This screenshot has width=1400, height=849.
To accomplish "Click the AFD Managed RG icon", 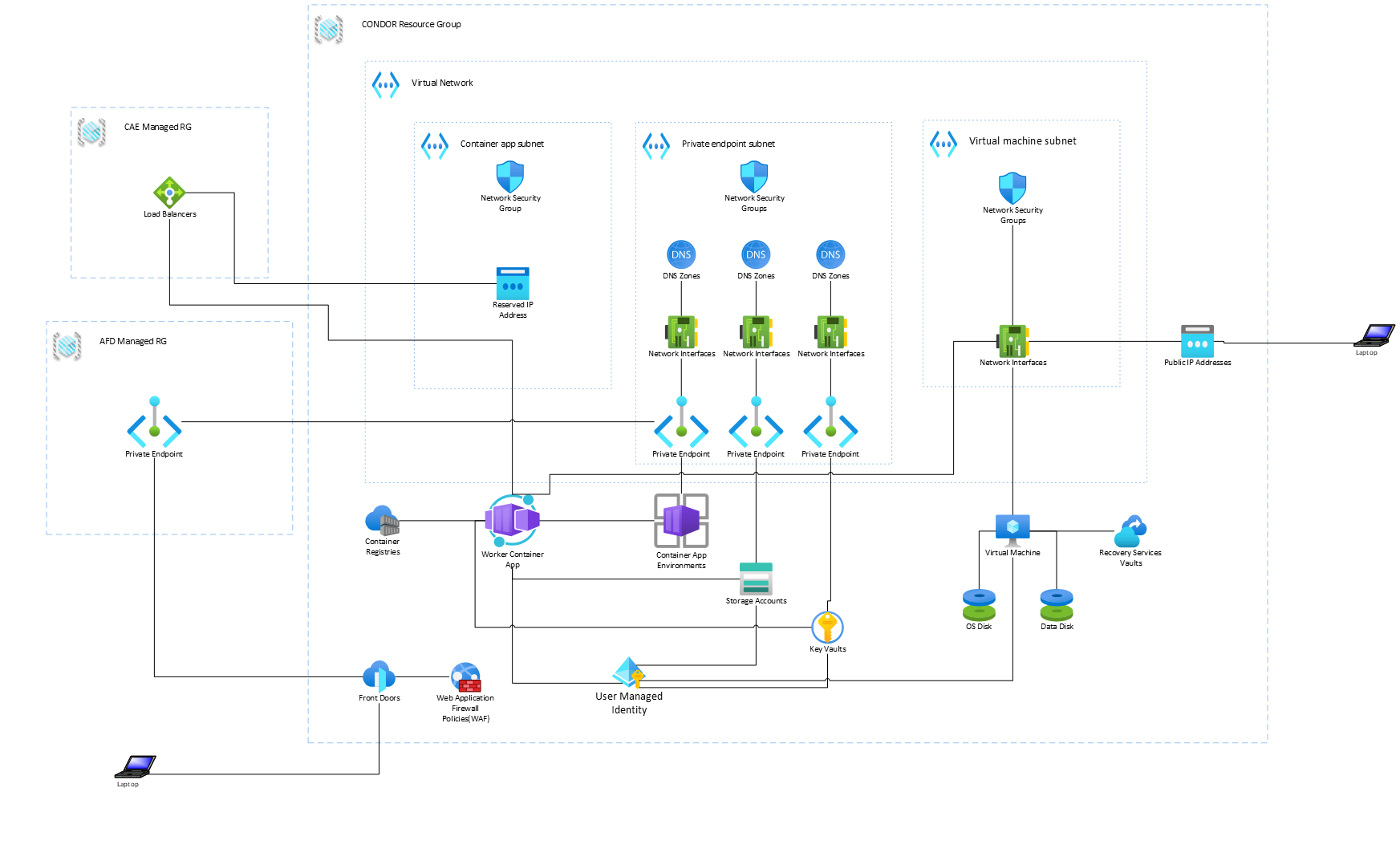I will (67, 347).
